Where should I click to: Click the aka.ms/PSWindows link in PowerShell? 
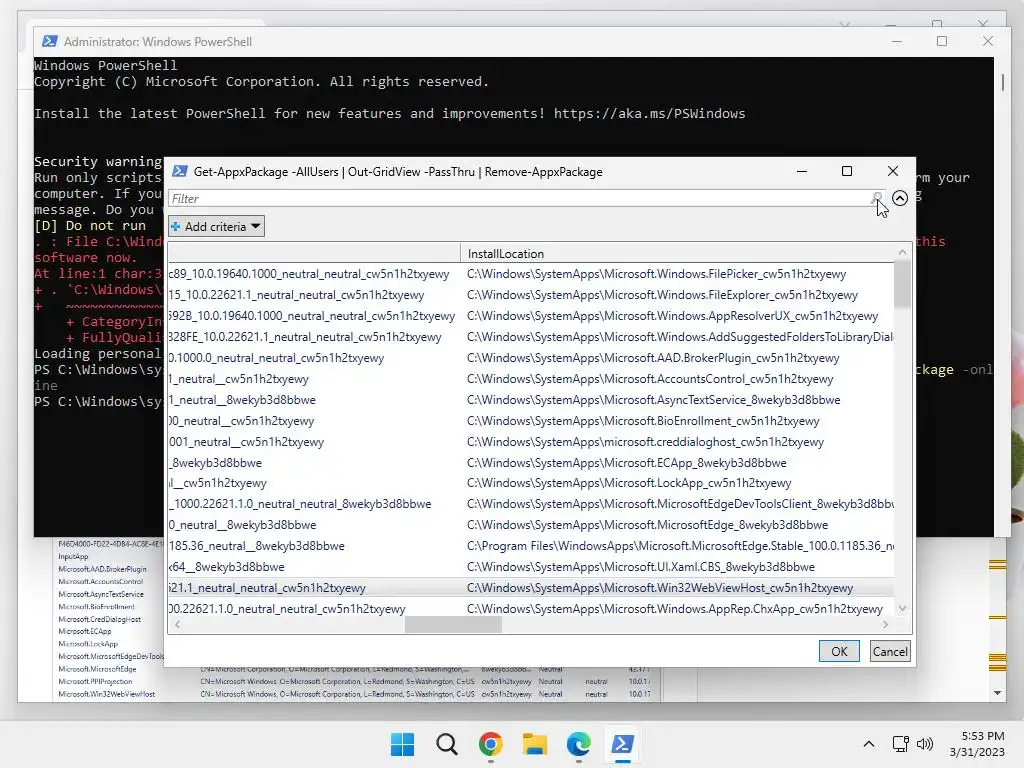click(x=649, y=114)
